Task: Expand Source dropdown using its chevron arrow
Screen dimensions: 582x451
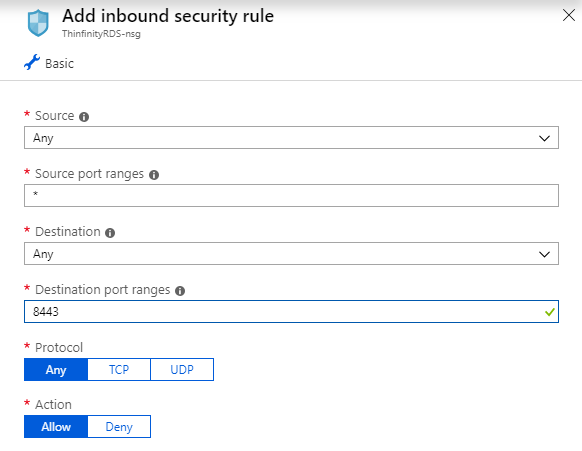Action: point(544,138)
